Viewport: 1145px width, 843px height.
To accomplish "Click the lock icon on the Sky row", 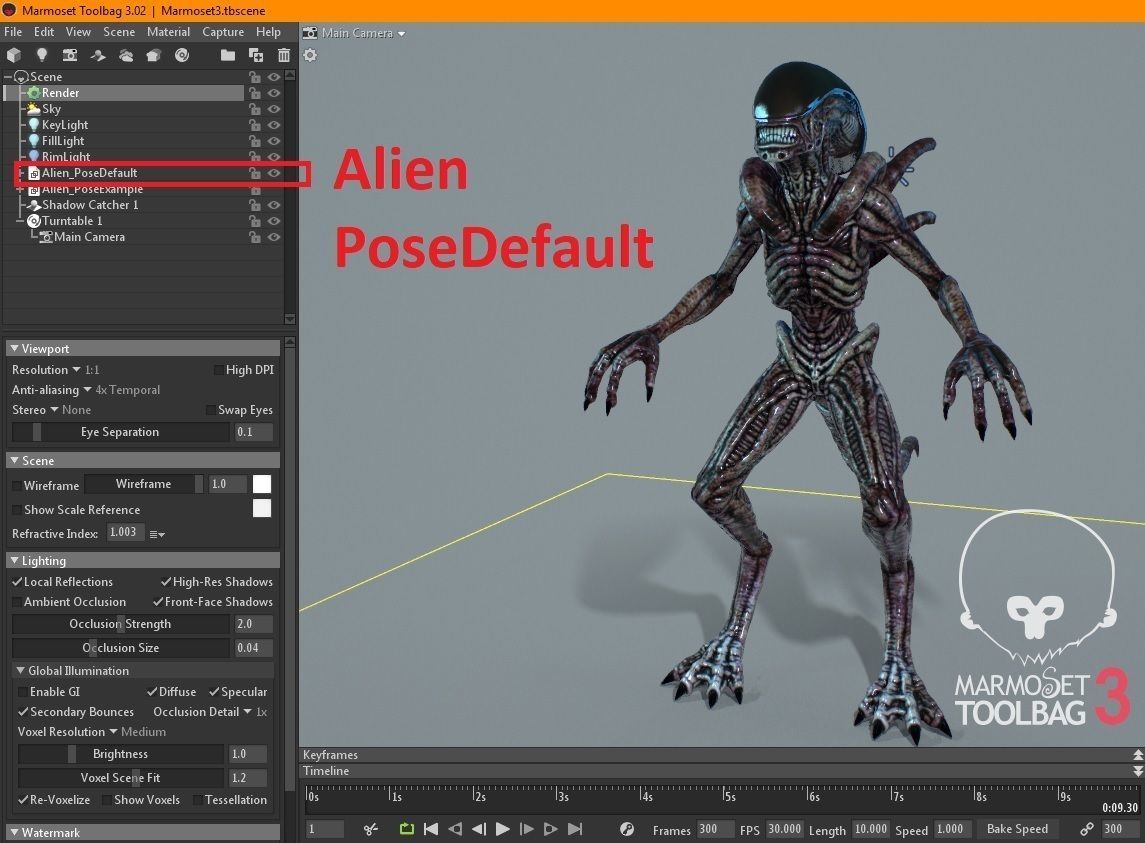I will 254,109.
